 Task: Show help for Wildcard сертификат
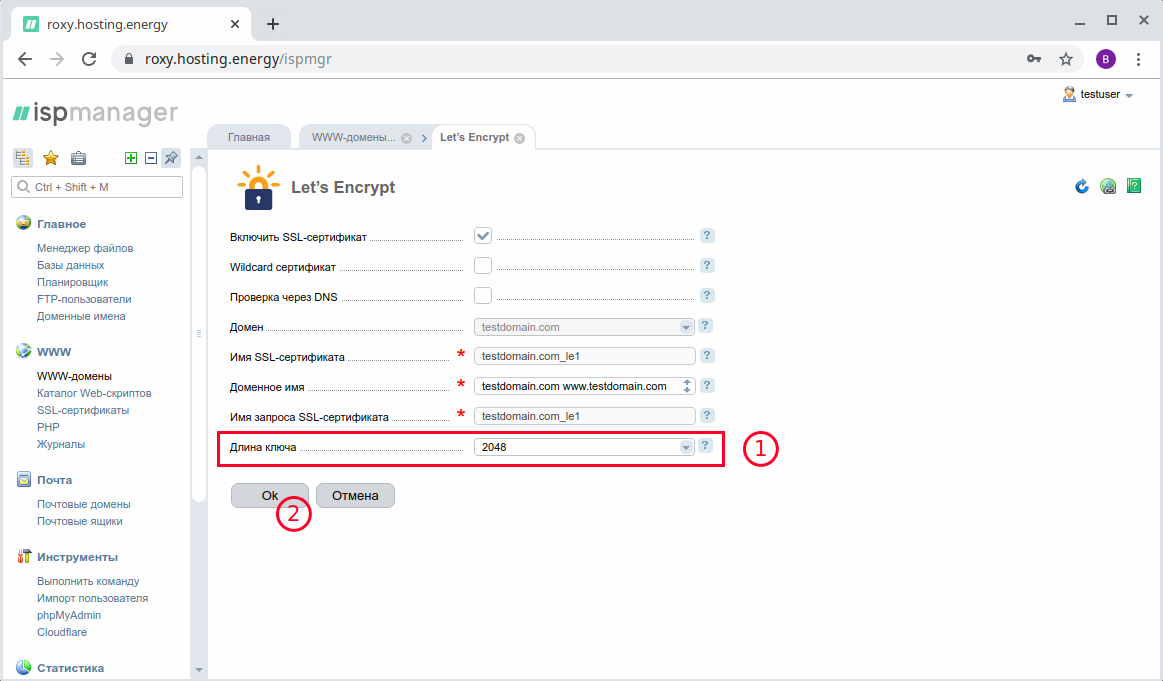tap(707, 266)
